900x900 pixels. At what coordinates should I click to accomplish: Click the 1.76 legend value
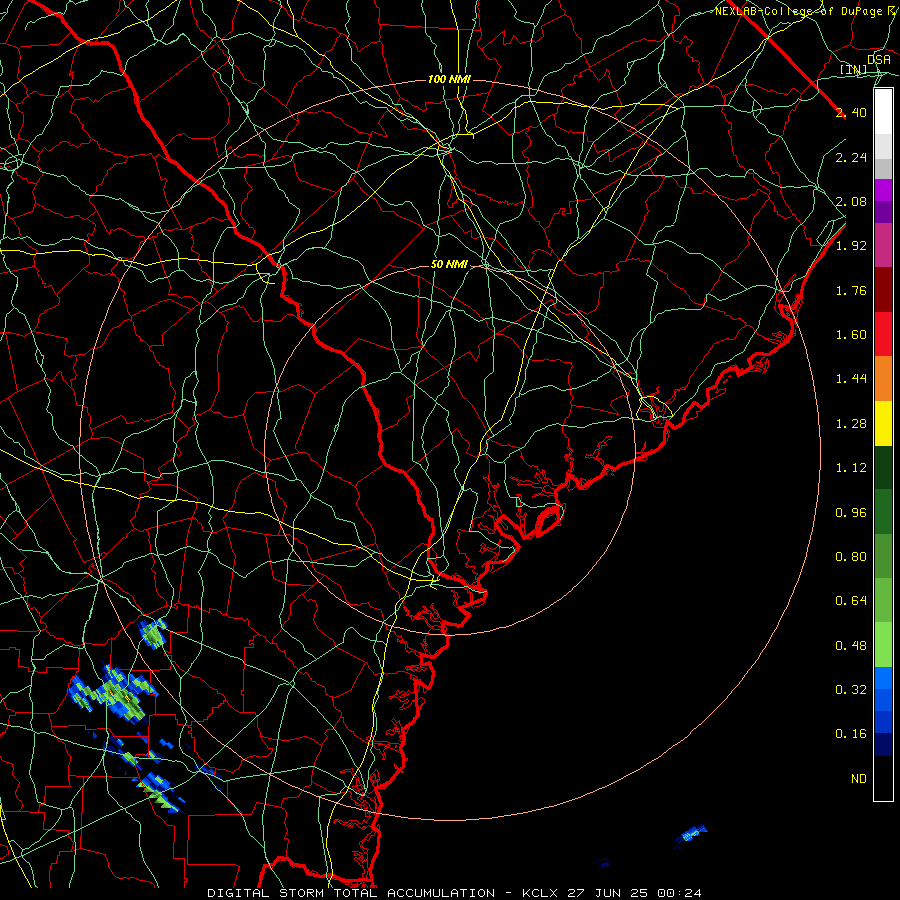[851, 291]
